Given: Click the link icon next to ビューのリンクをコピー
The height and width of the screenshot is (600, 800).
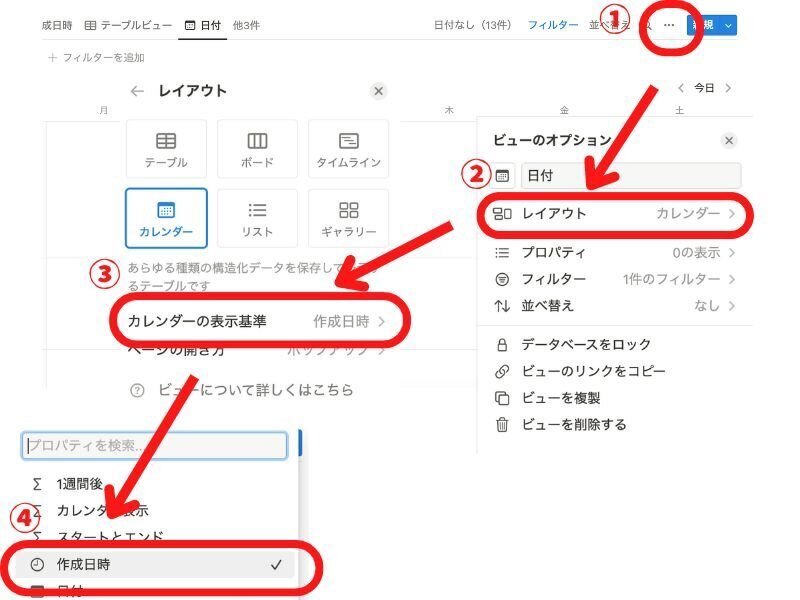Looking at the screenshot, I should [x=502, y=371].
